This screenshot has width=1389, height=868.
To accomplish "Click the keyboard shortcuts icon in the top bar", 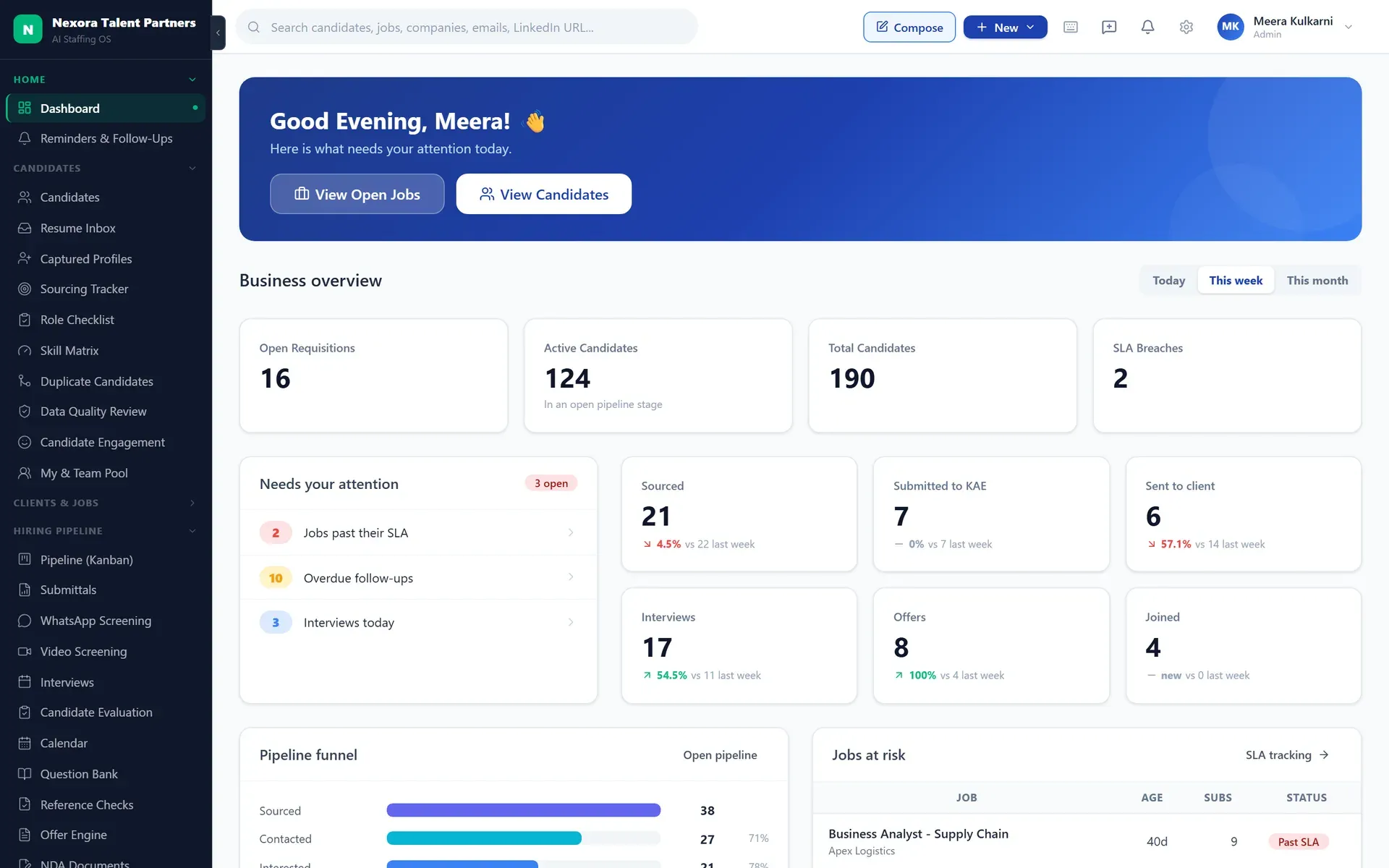I will point(1071,27).
